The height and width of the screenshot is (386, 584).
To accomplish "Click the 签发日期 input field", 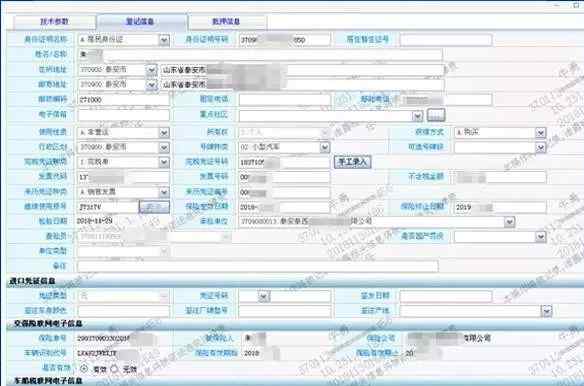I will pos(446,296).
